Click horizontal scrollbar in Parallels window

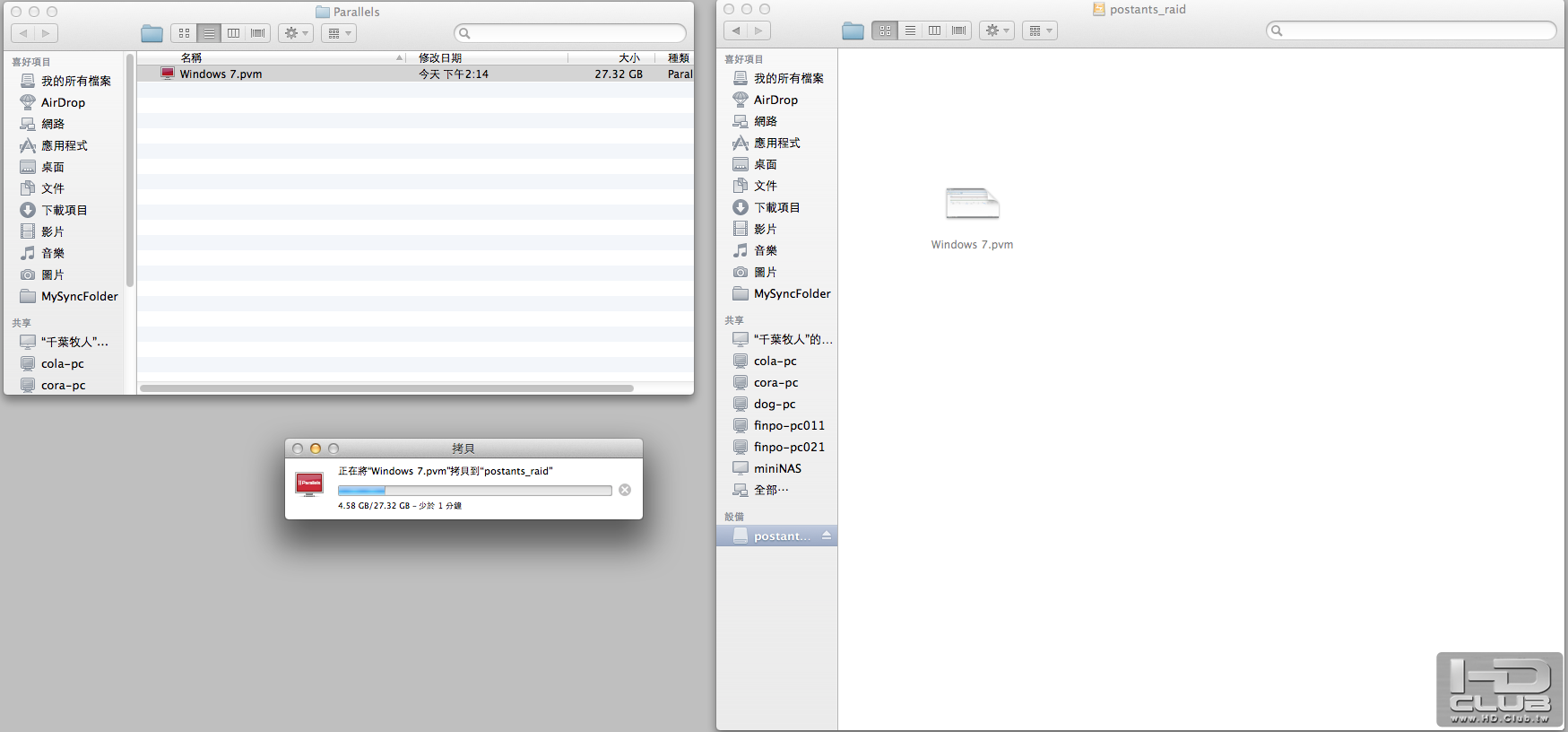click(386, 388)
